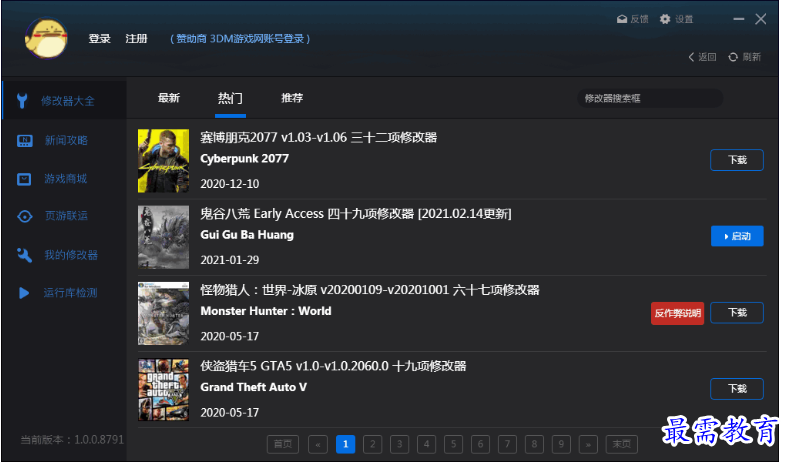This screenshot has height=462, width=786.
Task: Go to page 3 in pagination
Action: 400,444
